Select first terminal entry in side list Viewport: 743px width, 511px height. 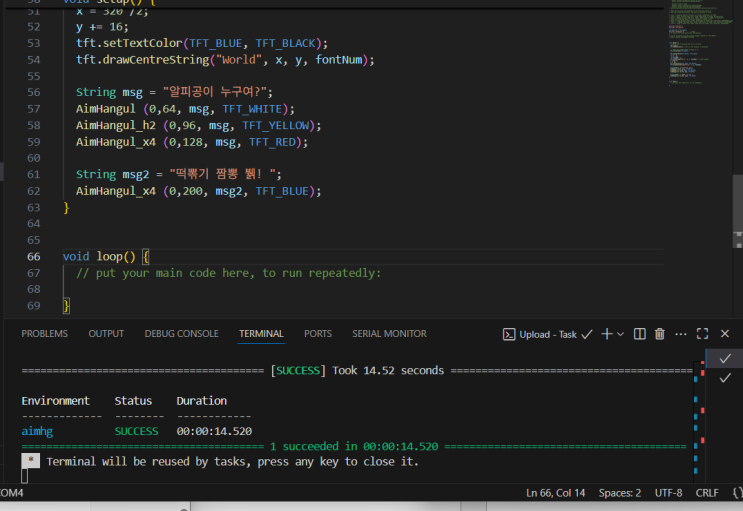724,358
